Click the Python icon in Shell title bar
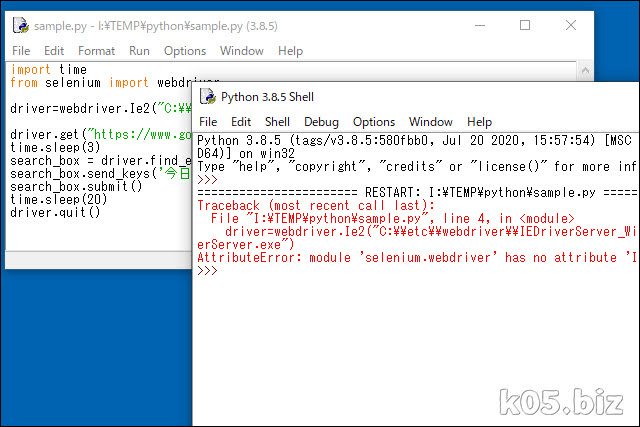This screenshot has height=427, width=640. click(208, 97)
